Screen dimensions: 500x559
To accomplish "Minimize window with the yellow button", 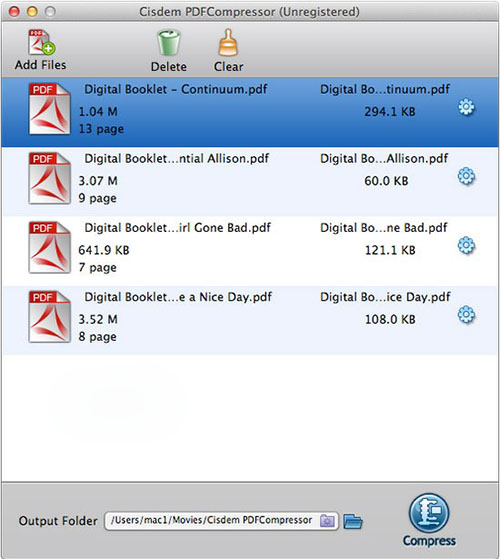I will pyautogui.click(x=32, y=12).
